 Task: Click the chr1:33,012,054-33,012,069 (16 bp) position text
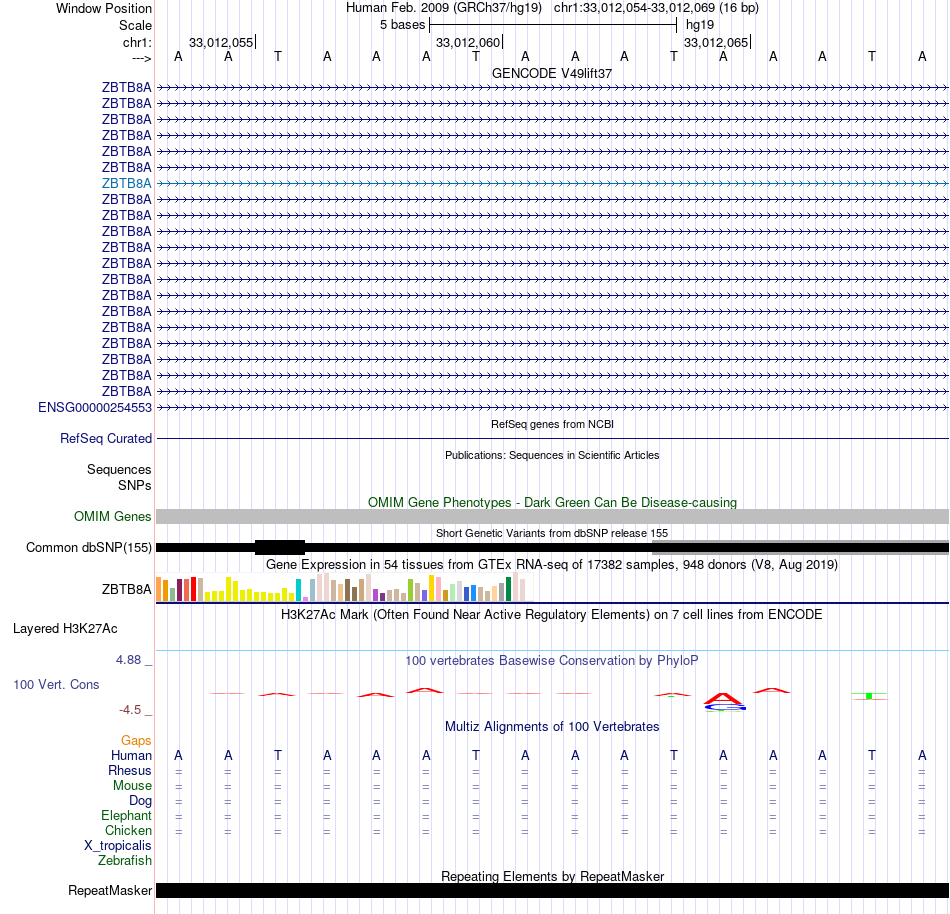coord(656,8)
